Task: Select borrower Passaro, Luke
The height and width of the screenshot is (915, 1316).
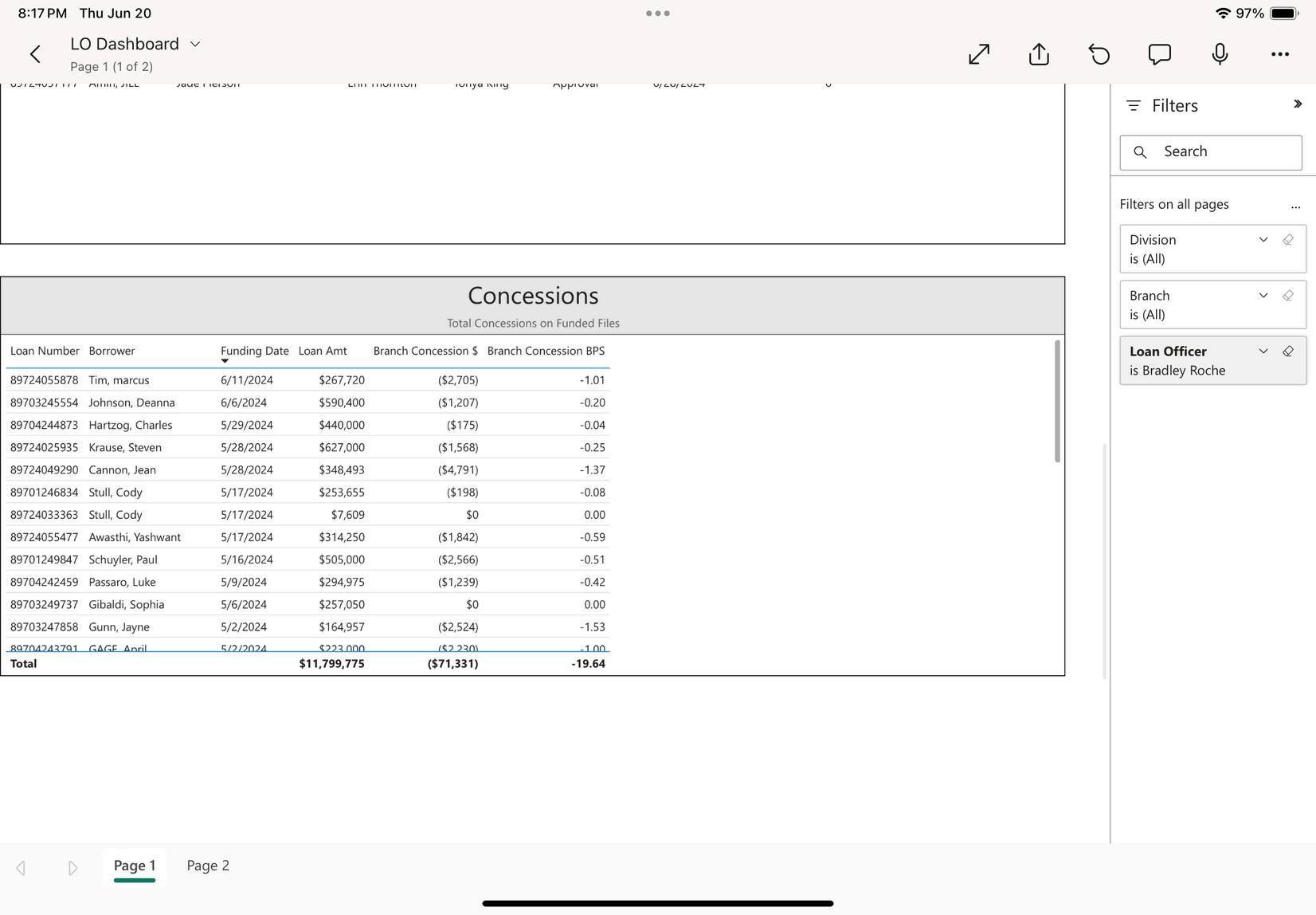Action: click(122, 582)
